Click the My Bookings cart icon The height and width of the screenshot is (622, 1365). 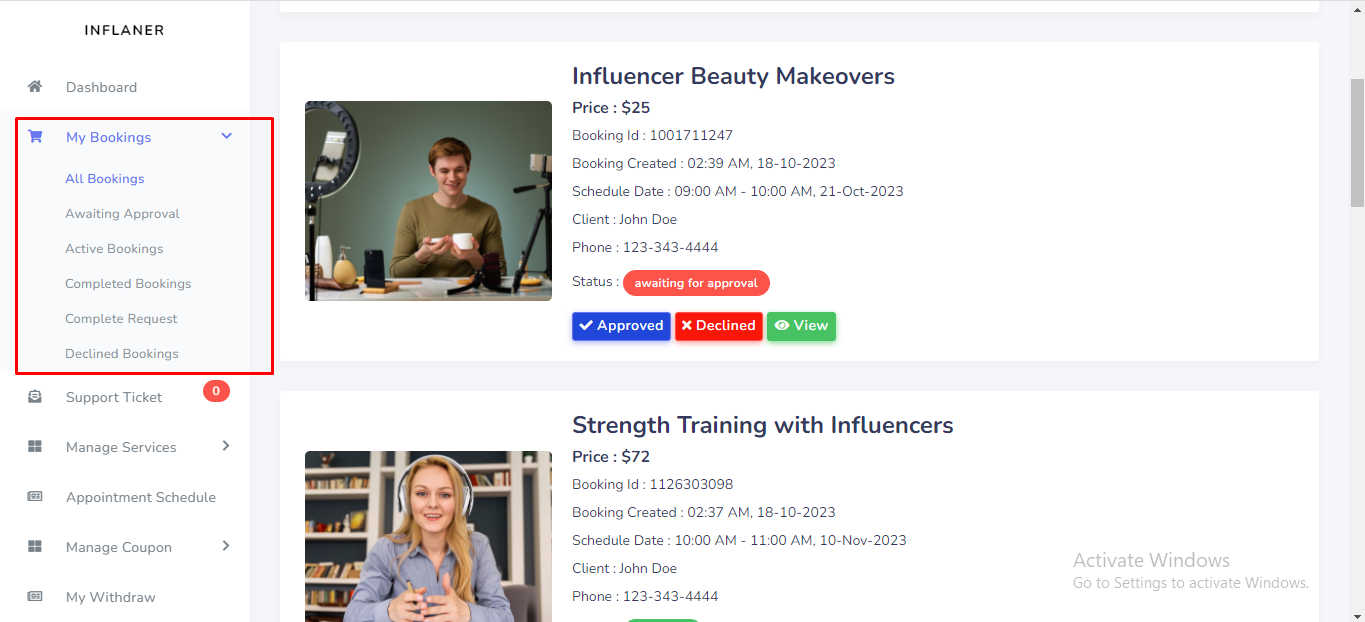click(x=35, y=137)
